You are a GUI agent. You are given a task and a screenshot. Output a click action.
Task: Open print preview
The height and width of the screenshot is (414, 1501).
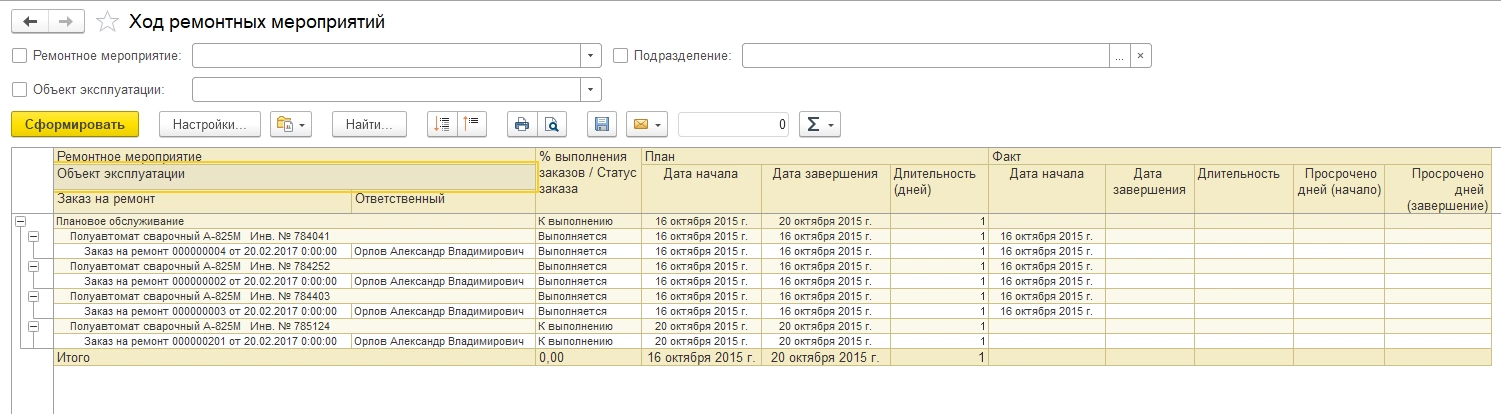coord(551,124)
